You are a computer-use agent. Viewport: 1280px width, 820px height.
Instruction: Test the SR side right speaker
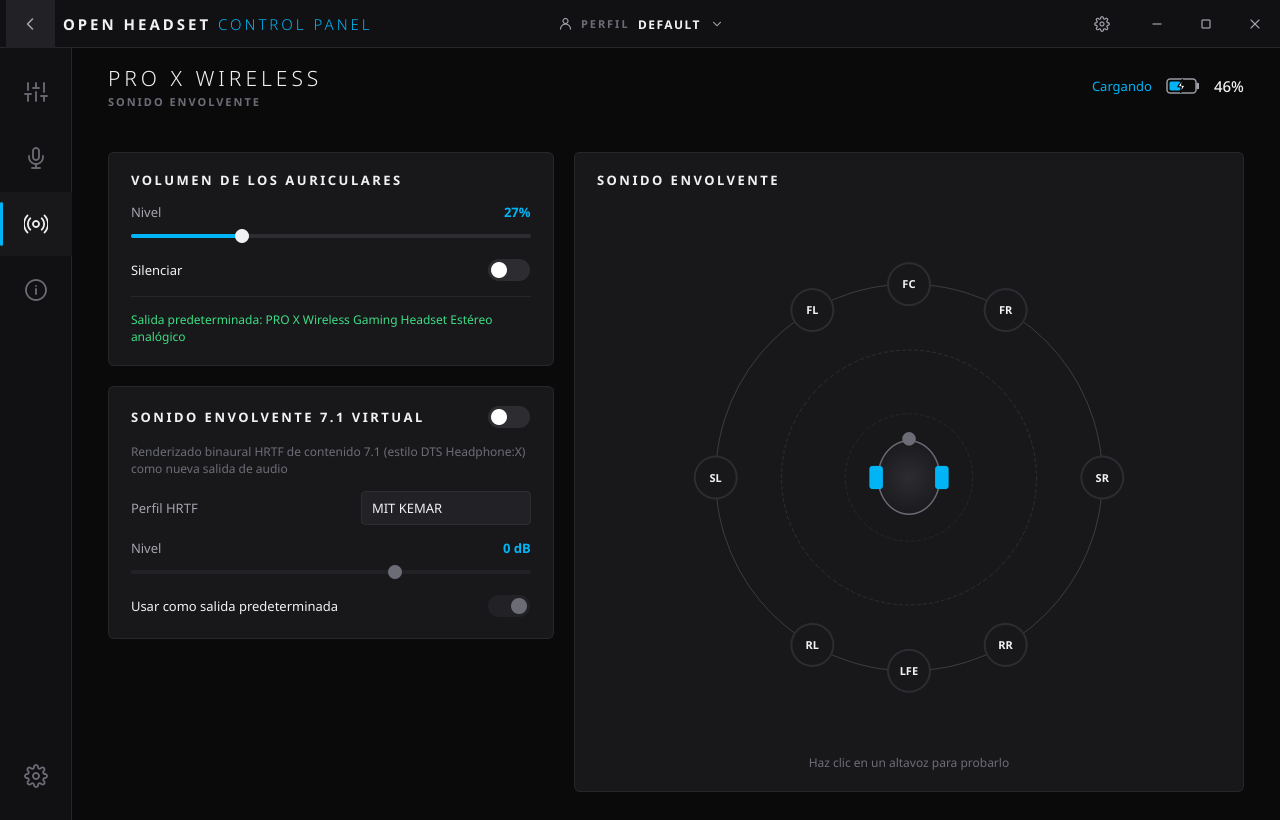click(x=1102, y=478)
